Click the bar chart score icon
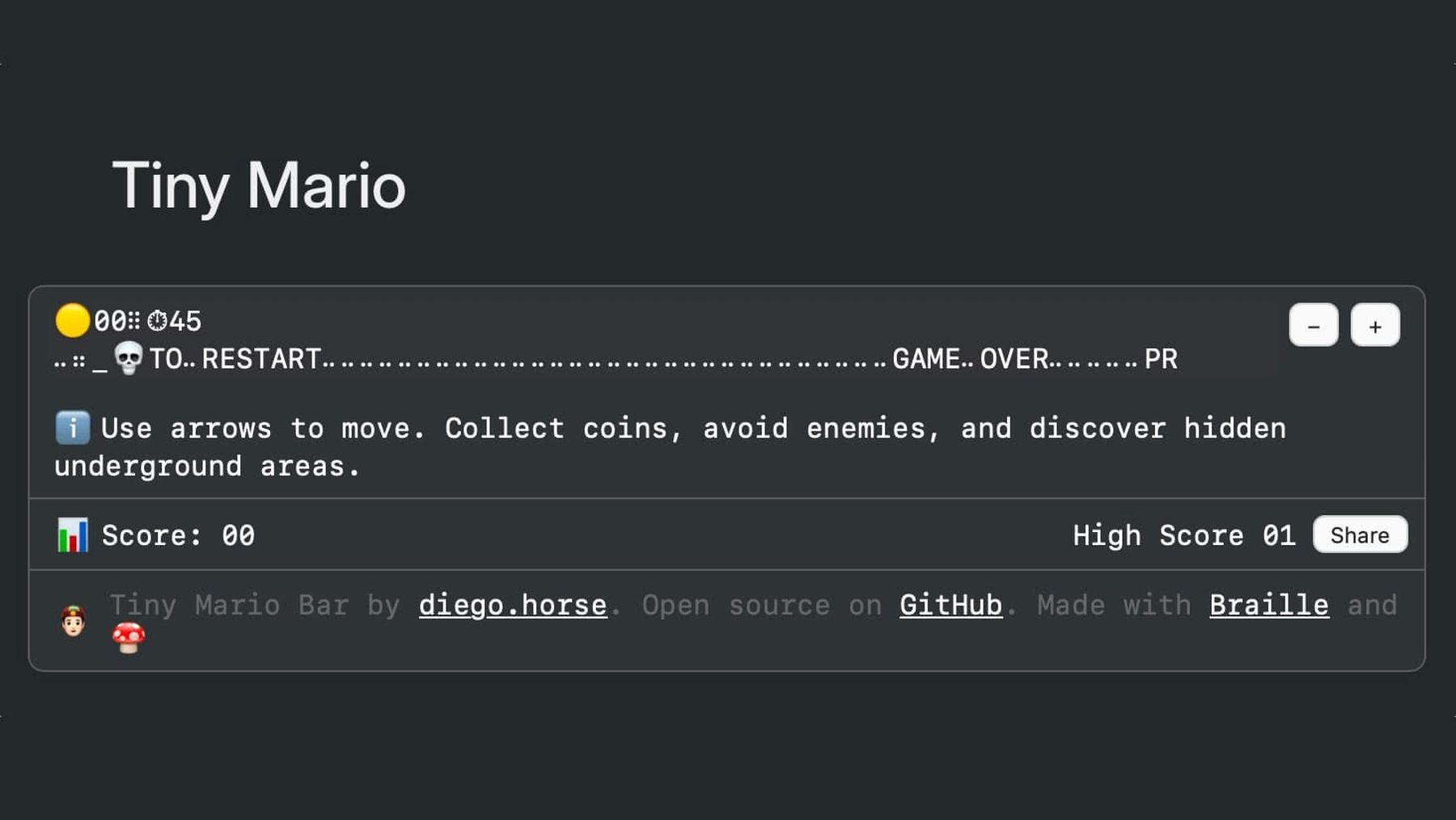Screen dimensions: 1456x820 [73, 535]
